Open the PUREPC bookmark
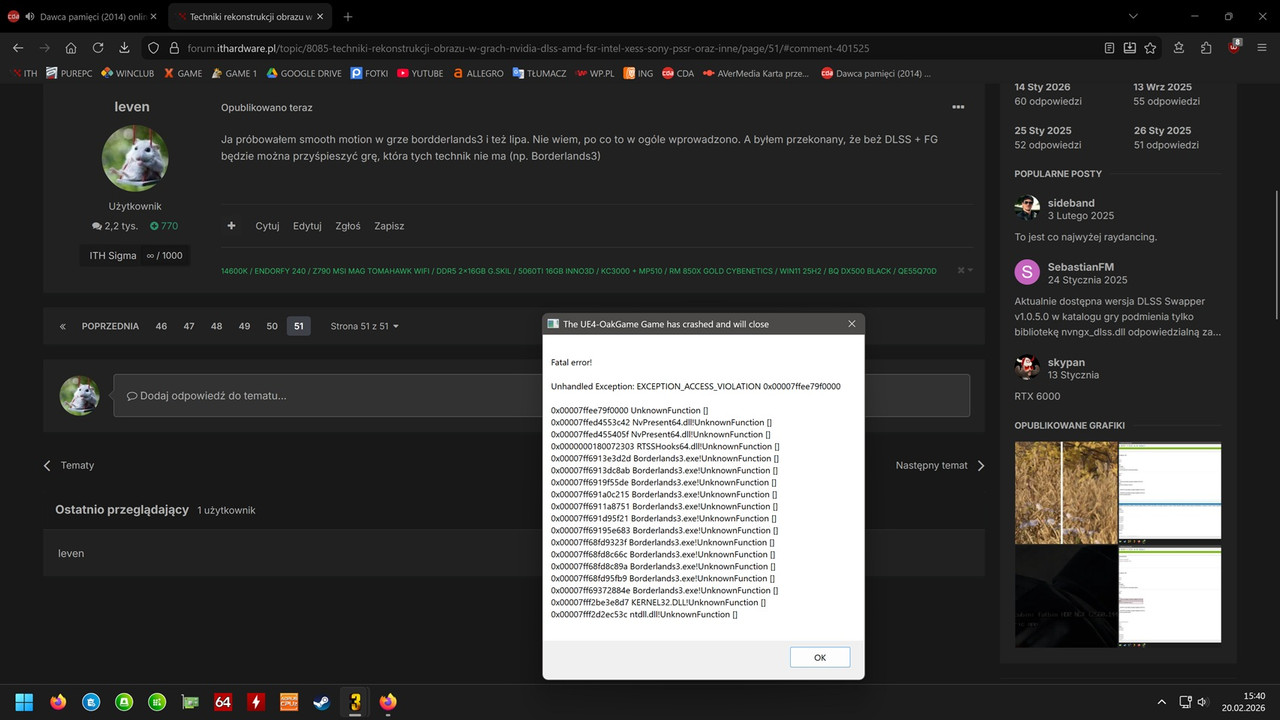Screen dimensions: 1280x720 click(x=69, y=73)
